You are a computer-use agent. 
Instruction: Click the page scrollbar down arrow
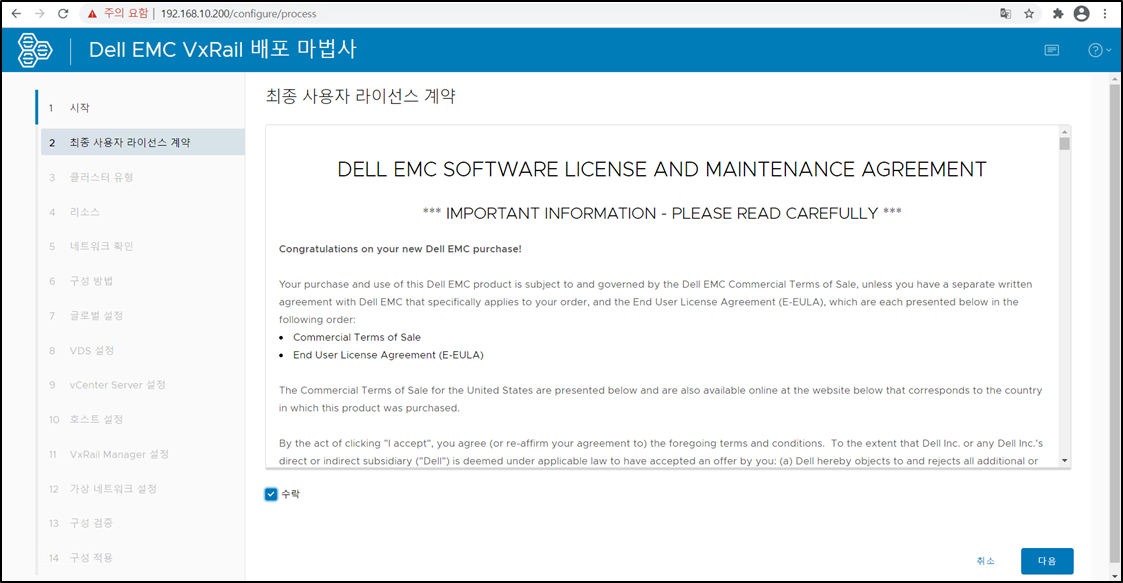[1115, 575]
